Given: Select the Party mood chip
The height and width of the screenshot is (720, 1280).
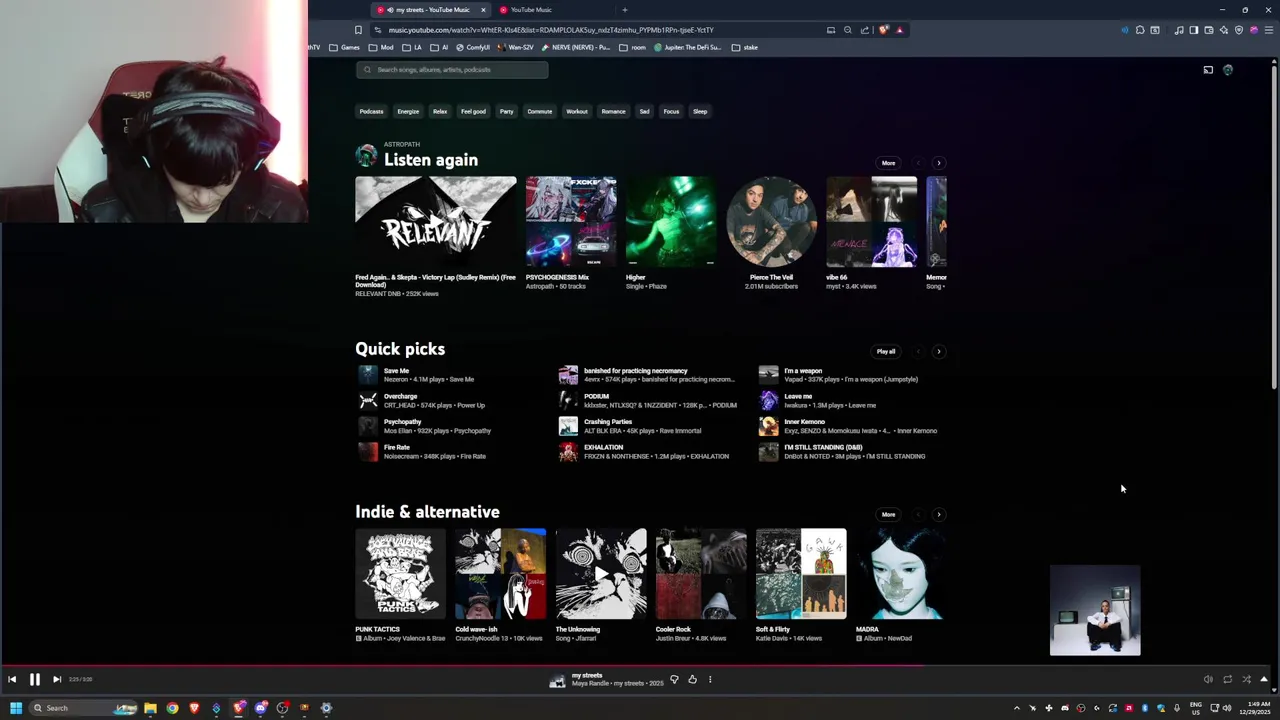Looking at the screenshot, I should 507,111.
